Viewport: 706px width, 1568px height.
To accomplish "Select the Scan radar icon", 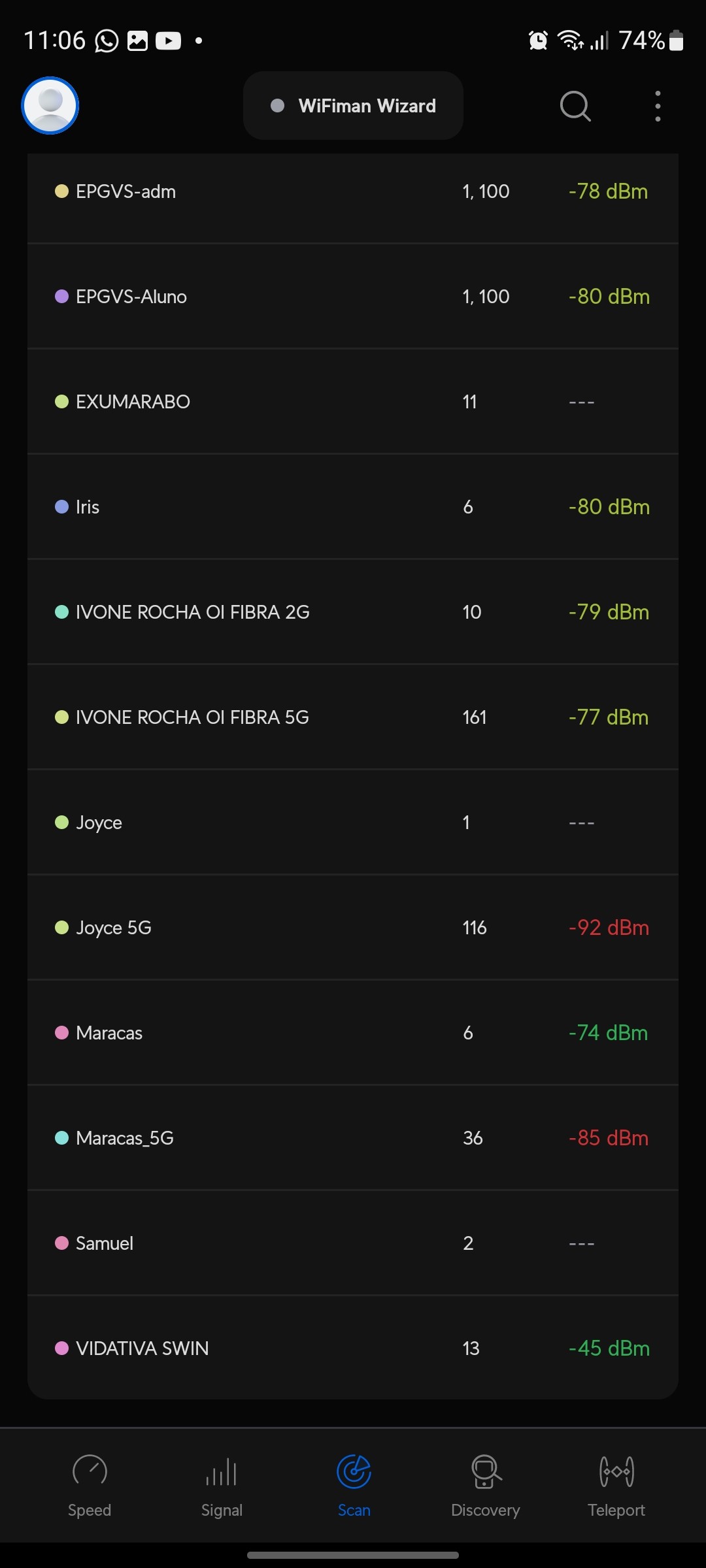I will pos(354,1472).
